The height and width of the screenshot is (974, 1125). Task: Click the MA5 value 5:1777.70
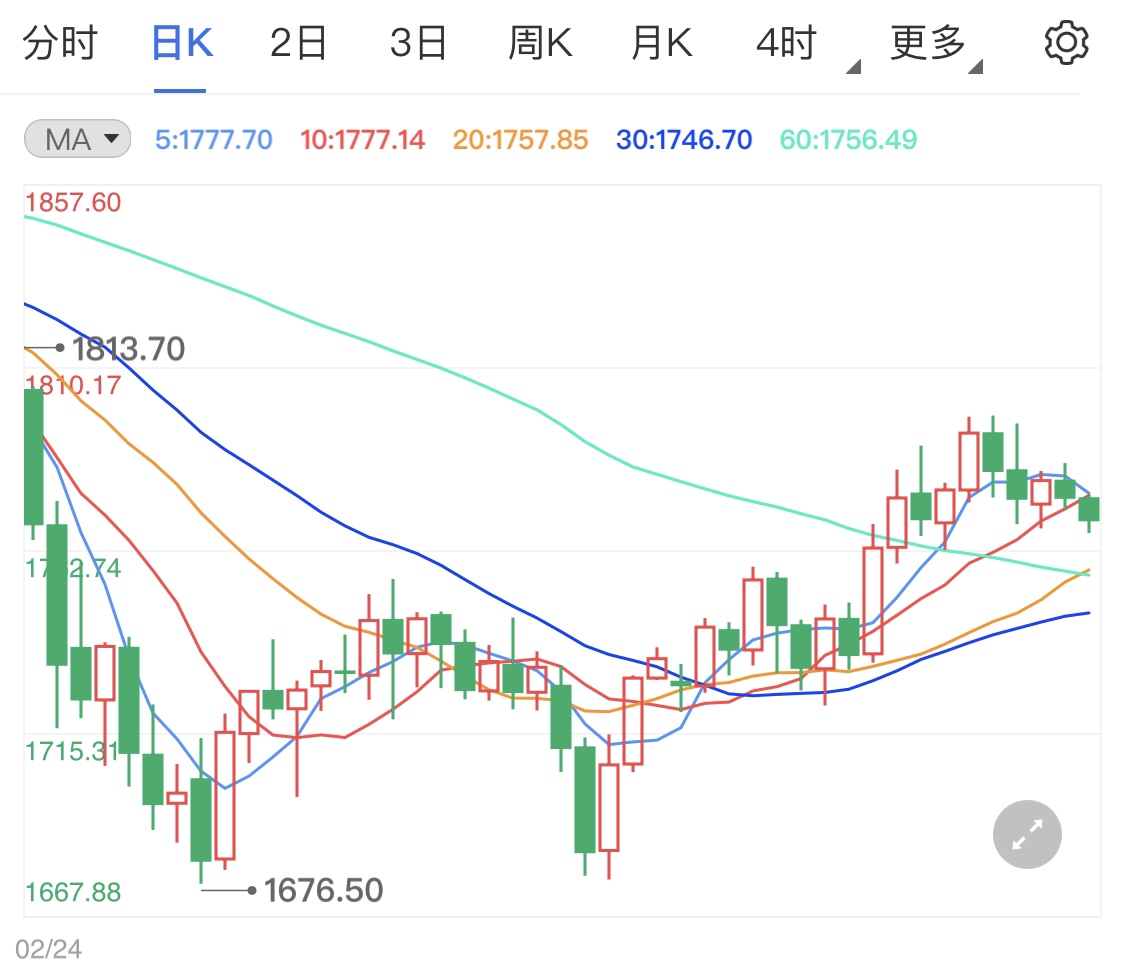pyautogui.click(x=214, y=139)
